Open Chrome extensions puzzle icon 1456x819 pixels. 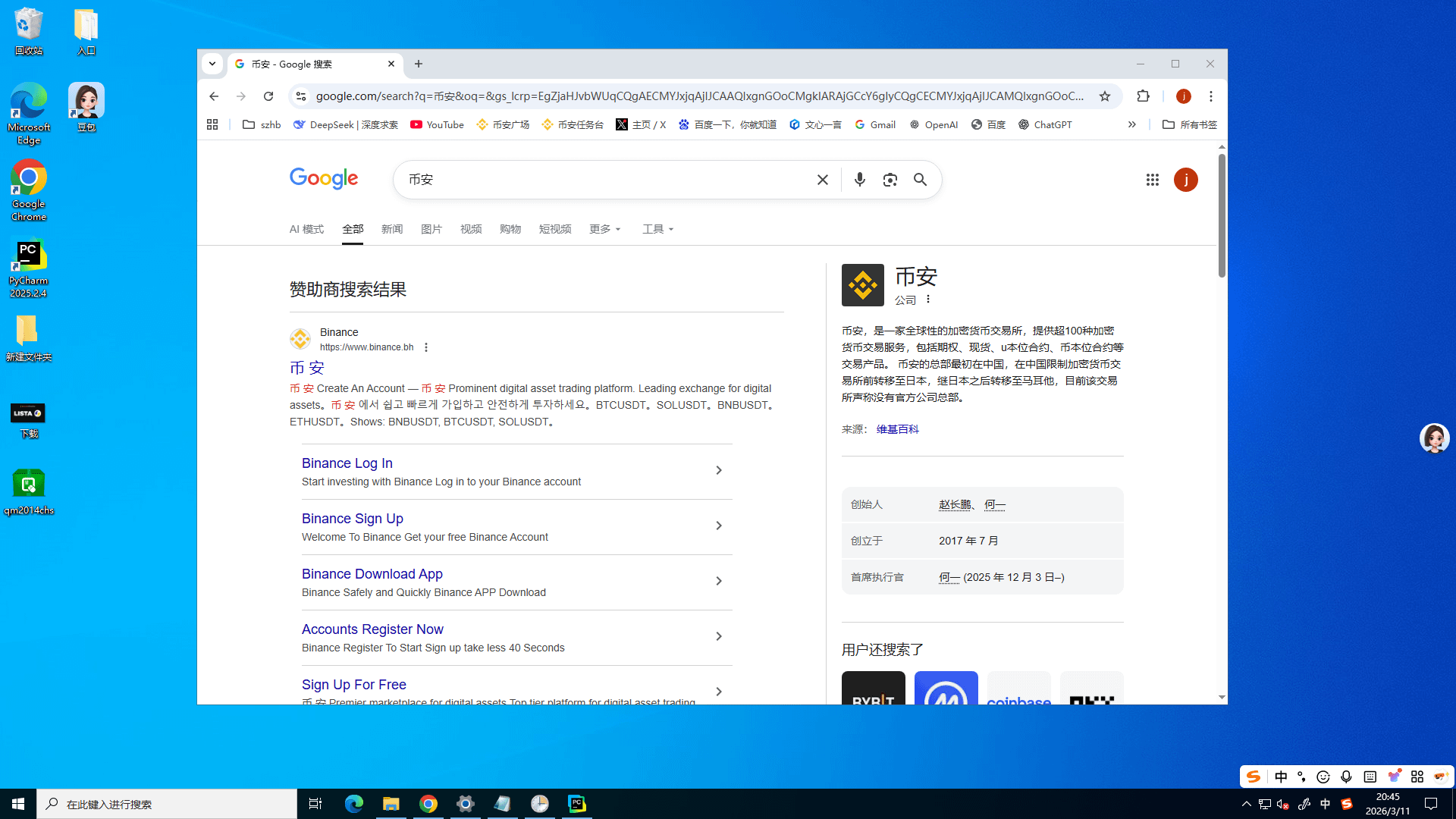tap(1143, 96)
